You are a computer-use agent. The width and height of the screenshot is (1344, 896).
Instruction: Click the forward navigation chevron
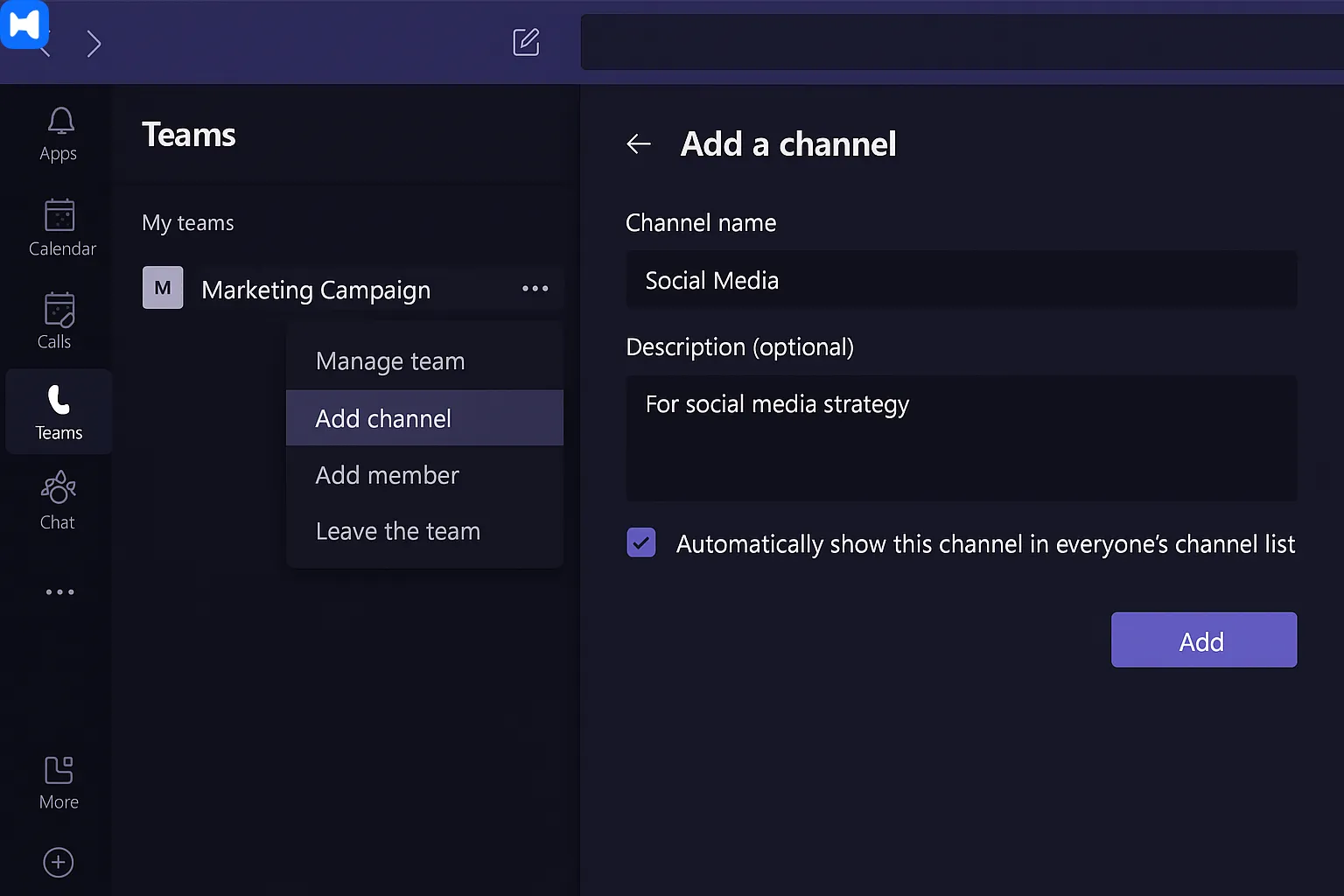[x=94, y=43]
